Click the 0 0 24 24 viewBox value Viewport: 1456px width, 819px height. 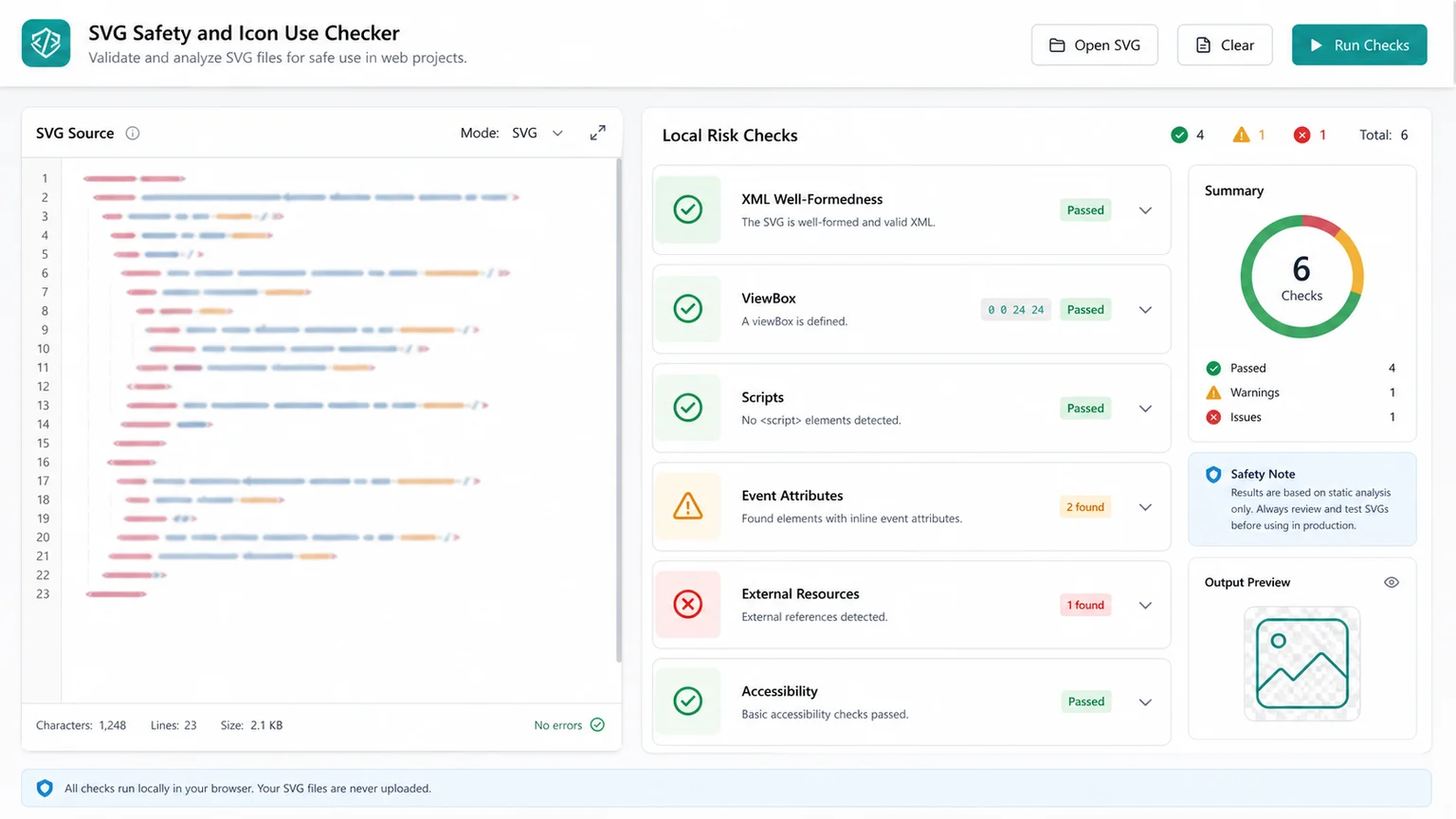pyautogui.click(x=1015, y=310)
